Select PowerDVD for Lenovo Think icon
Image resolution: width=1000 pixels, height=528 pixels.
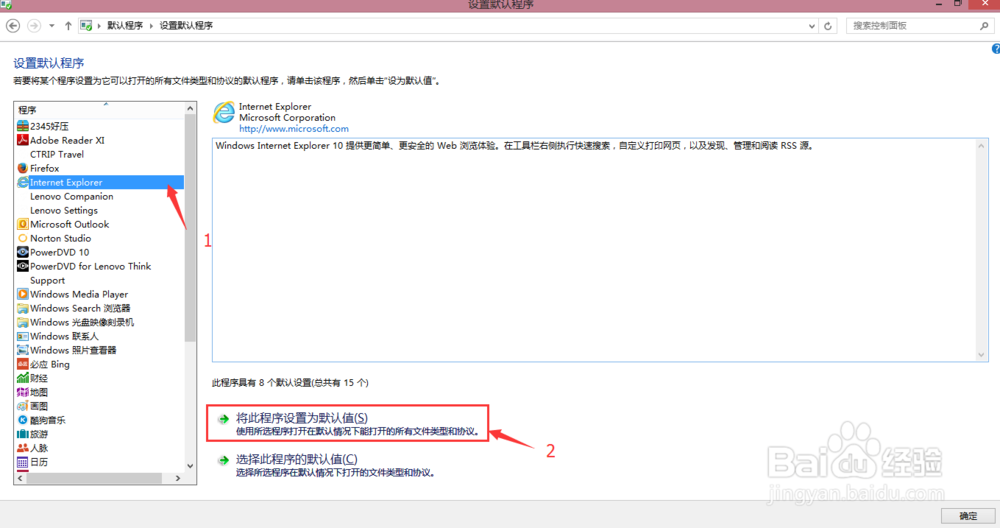coord(22,266)
